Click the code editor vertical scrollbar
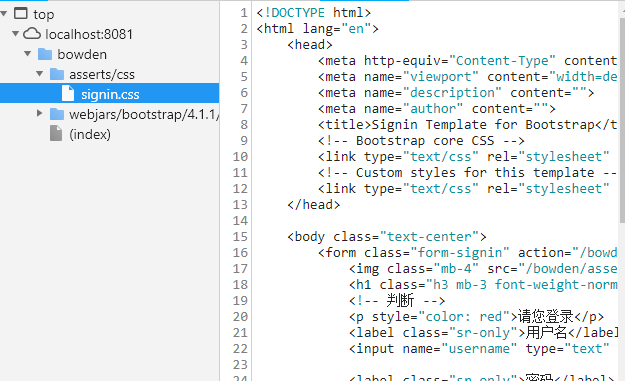This screenshot has height=381, width=625. (x=622, y=120)
